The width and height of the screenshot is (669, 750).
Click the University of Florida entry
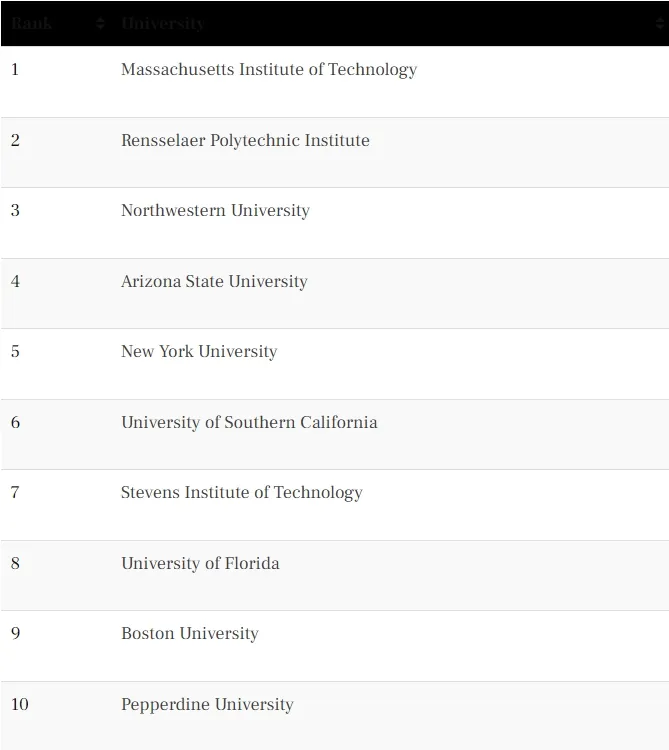point(200,564)
